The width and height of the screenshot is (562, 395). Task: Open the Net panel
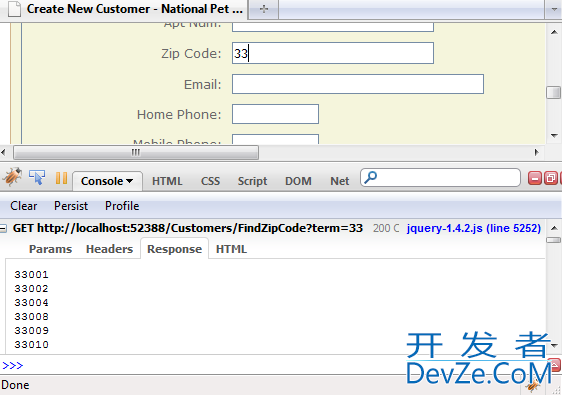(x=339, y=181)
